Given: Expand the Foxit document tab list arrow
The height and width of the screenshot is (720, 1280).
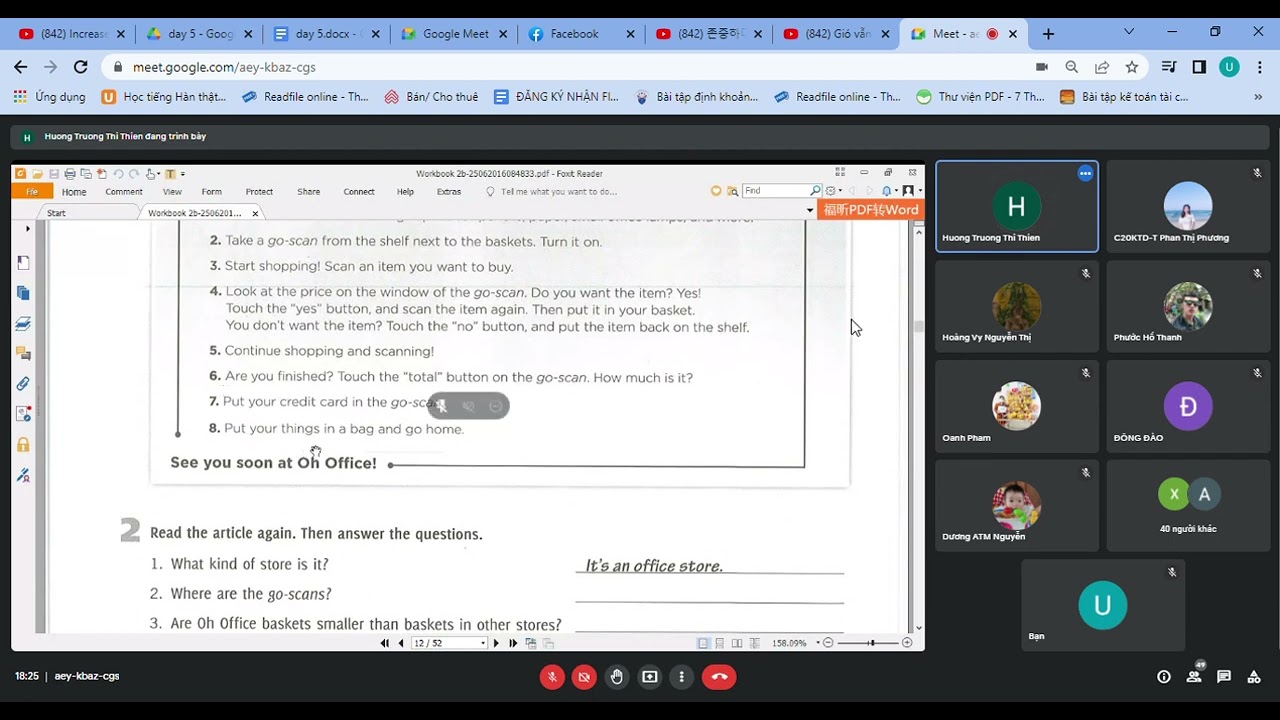Looking at the screenshot, I should coord(810,211).
